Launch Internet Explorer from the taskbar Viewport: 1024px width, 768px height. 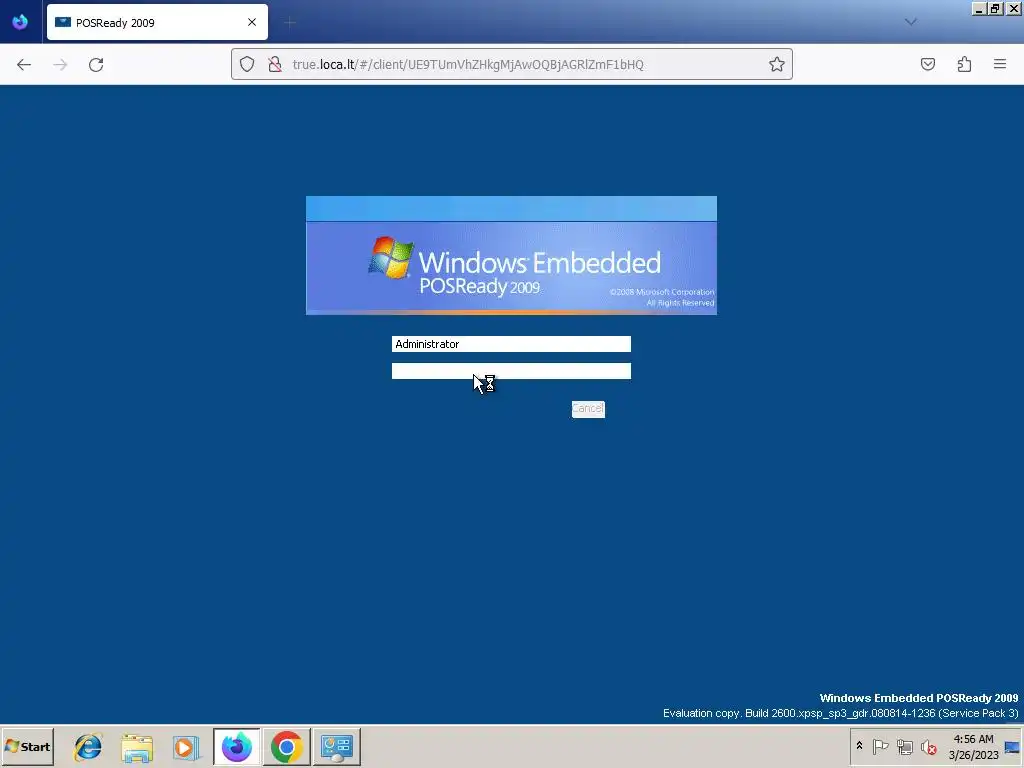tap(88, 746)
